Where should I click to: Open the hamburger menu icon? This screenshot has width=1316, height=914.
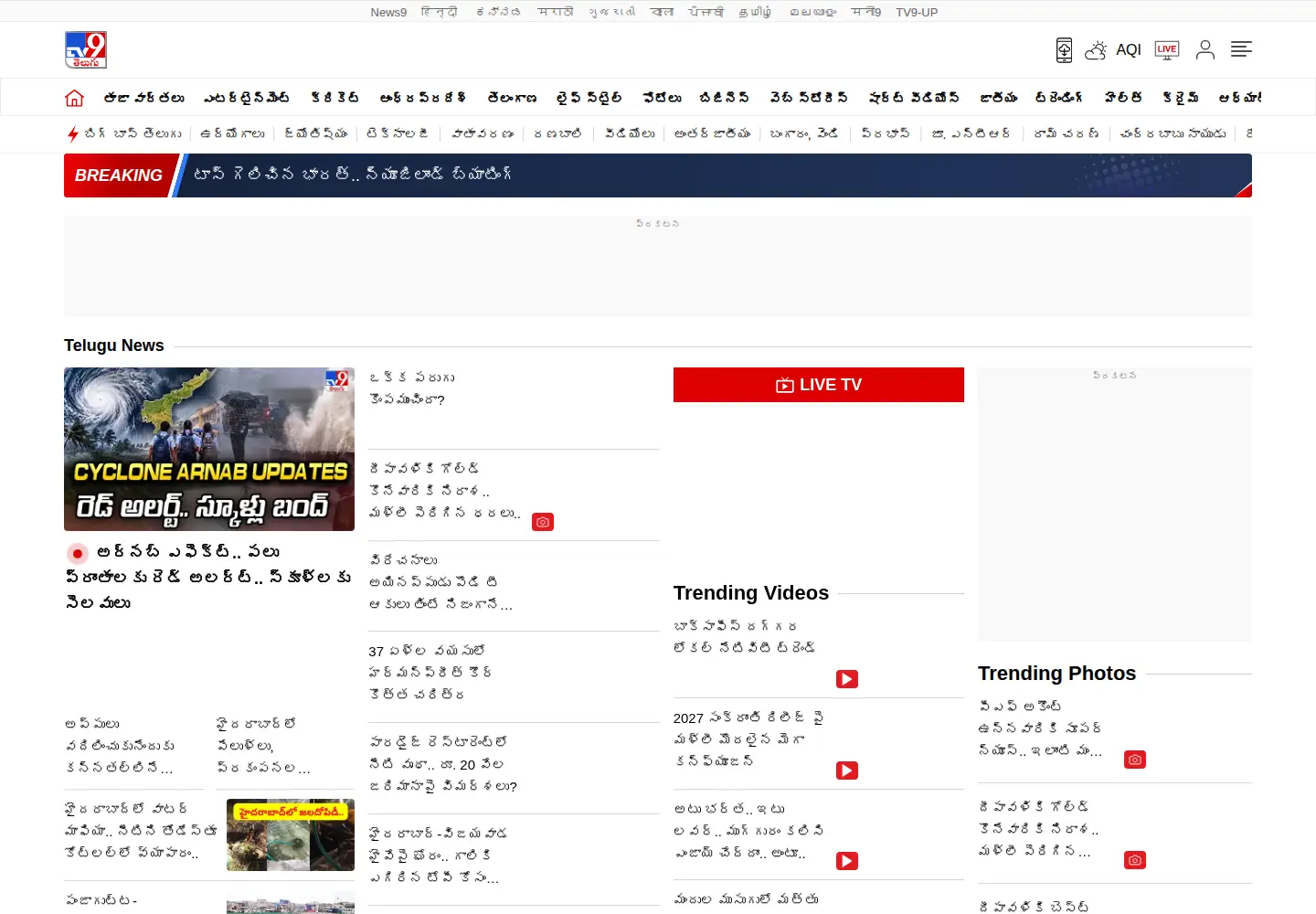[1241, 49]
